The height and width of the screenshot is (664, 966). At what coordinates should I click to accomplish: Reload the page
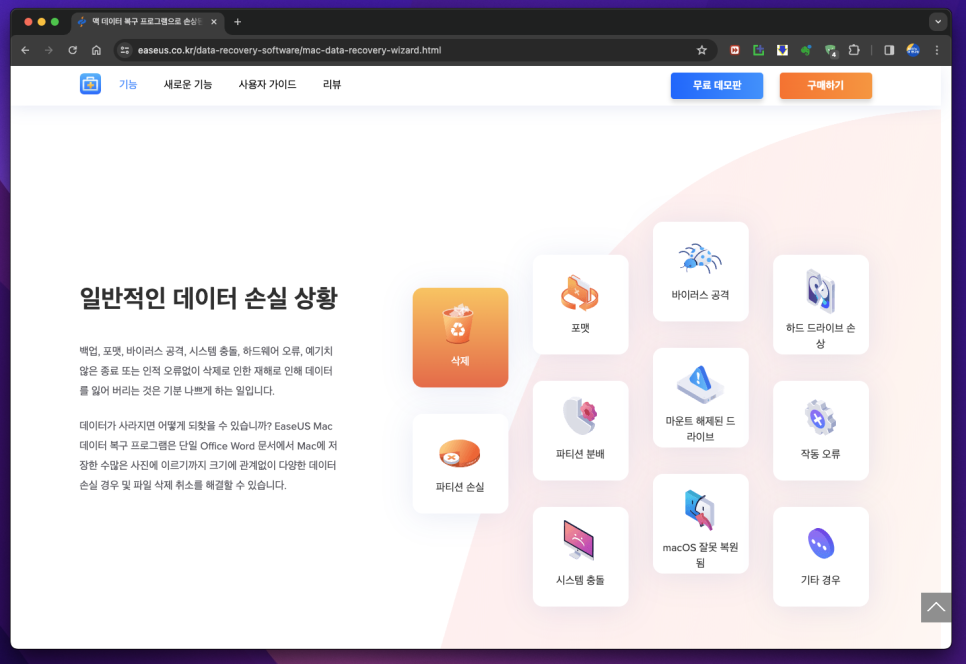point(73,51)
